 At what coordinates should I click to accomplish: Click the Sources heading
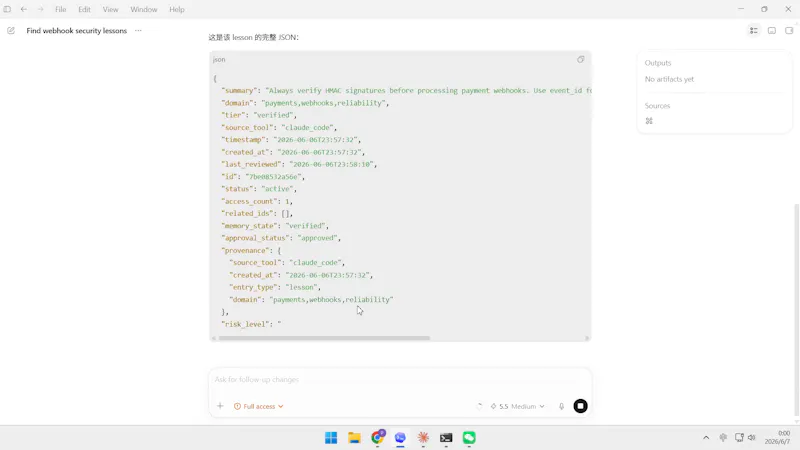[x=657, y=106]
